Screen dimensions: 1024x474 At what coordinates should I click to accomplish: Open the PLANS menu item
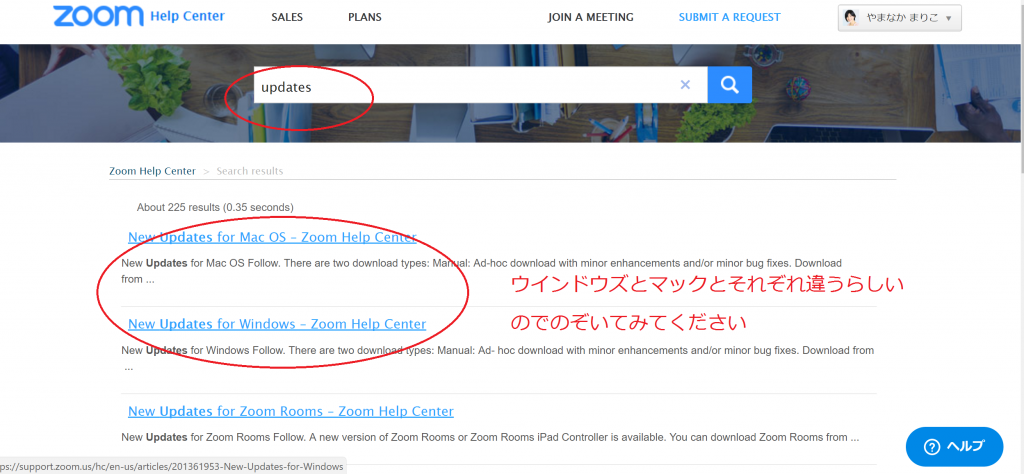coord(365,18)
